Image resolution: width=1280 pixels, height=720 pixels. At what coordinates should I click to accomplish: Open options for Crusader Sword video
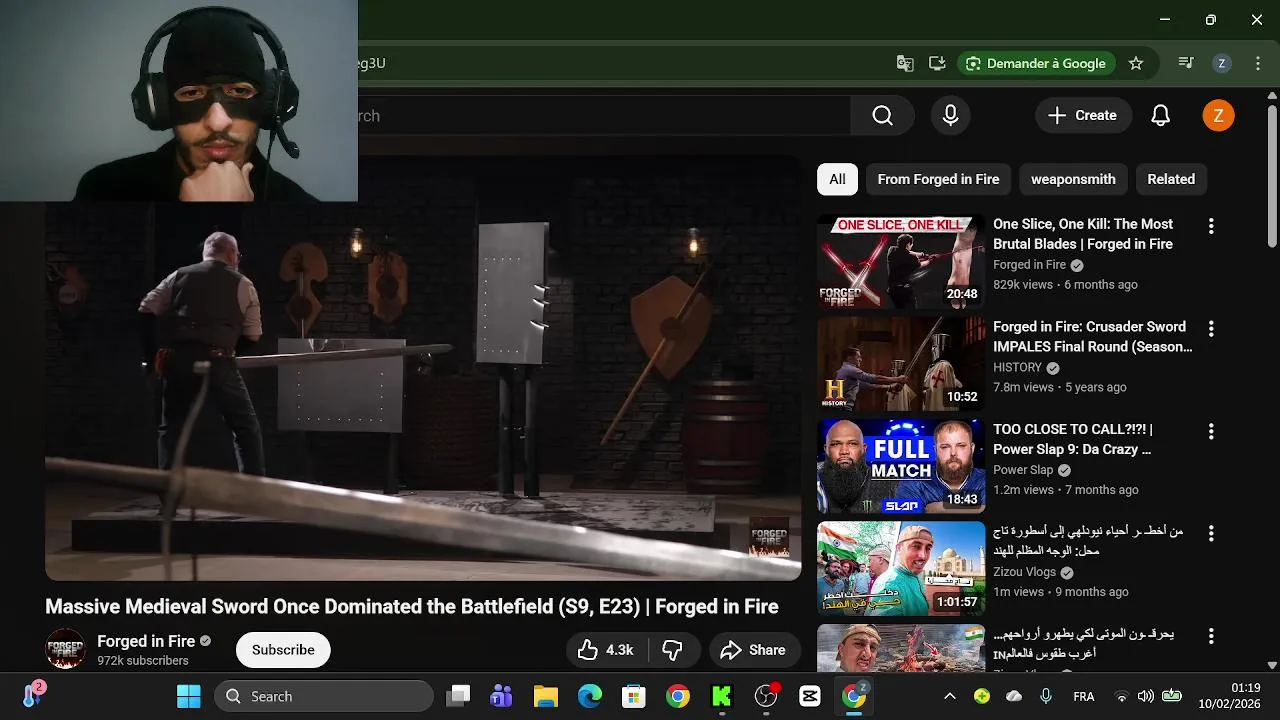tap(1211, 329)
